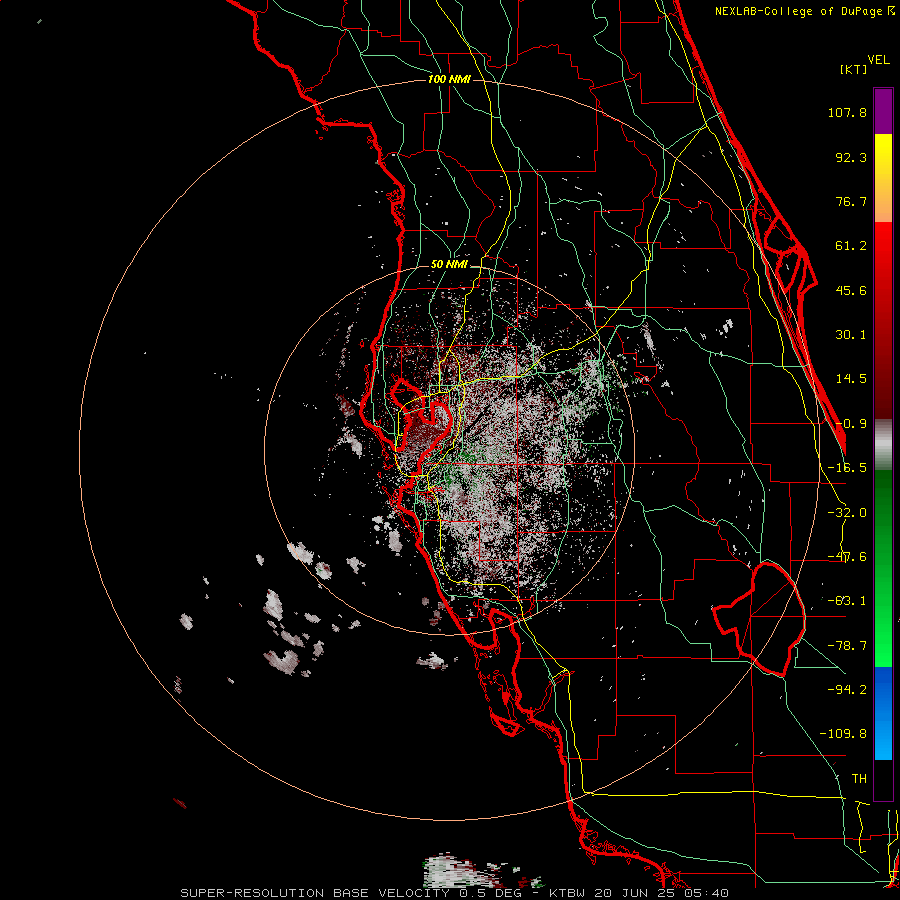Select the -47.6 scale value

(x=847, y=557)
